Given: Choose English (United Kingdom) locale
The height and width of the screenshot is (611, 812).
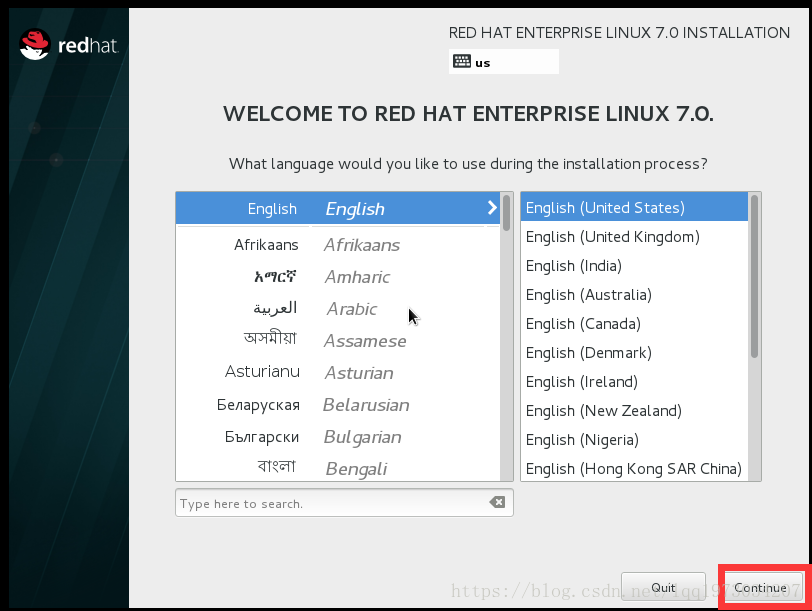Looking at the screenshot, I should click(634, 237).
